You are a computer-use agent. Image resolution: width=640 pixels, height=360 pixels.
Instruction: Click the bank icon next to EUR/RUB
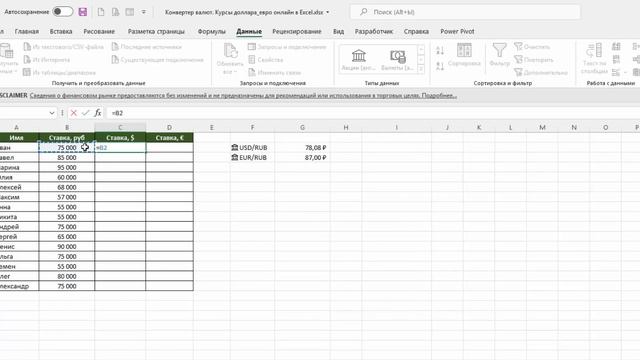coord(235,157)
